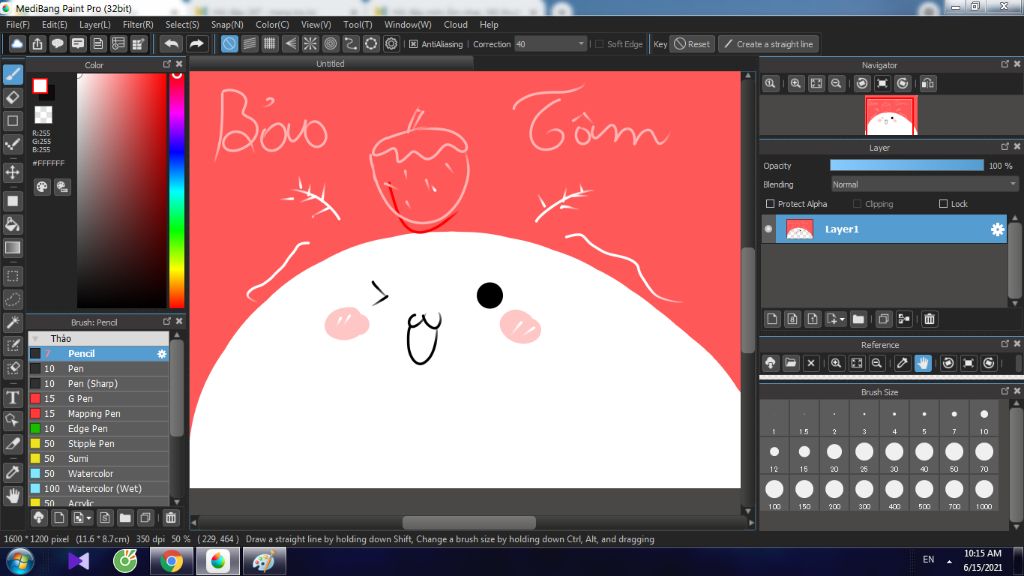This screenshot has width=1024, height=576.
Task: Select the Hand tool in left toolbar
Action: click(x=13, y=496)
